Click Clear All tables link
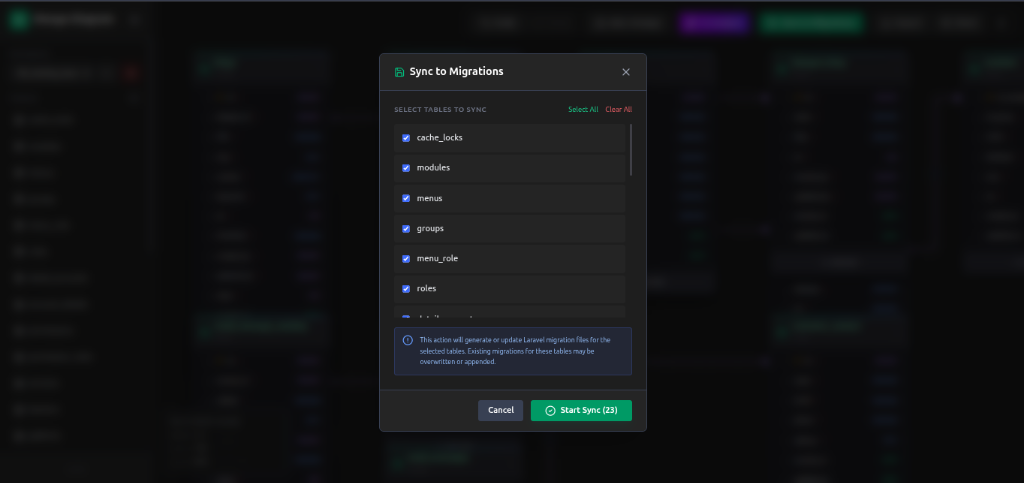Screen dimensions: 1024x483 618,109
